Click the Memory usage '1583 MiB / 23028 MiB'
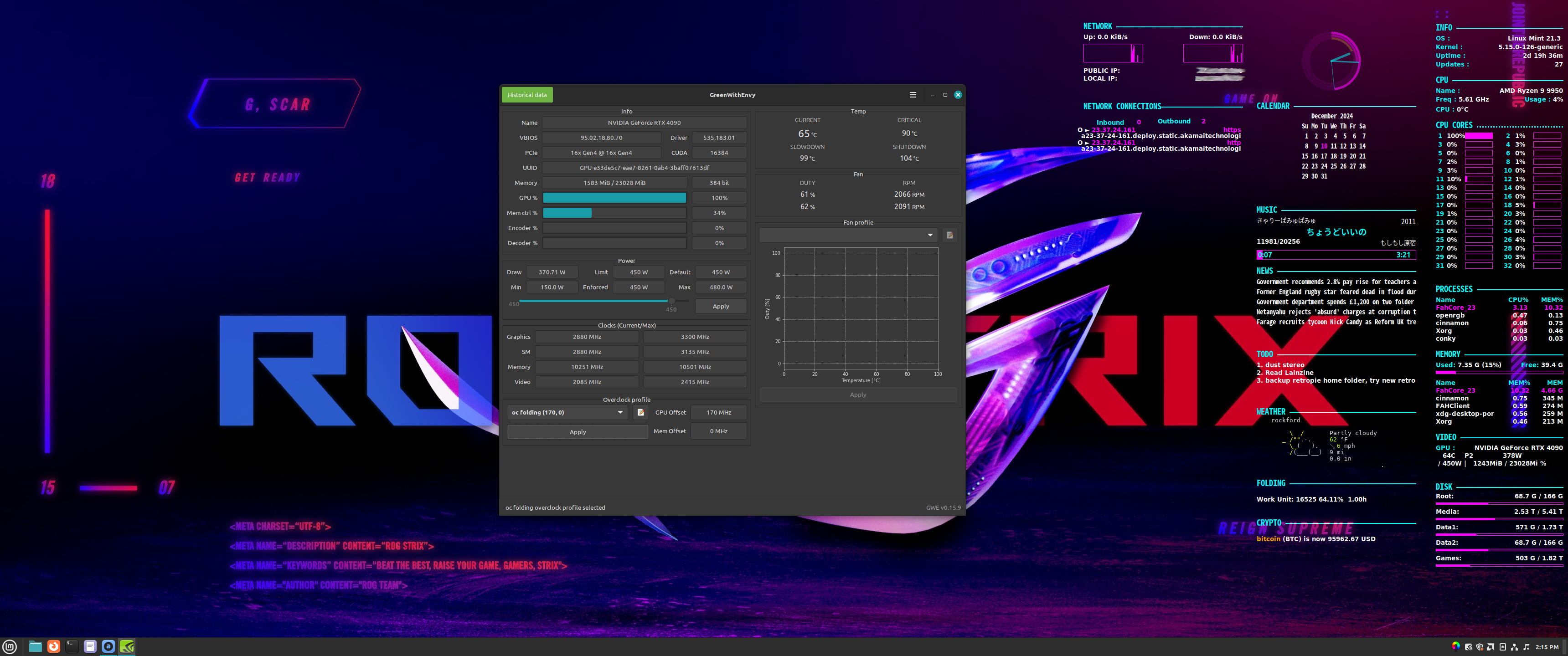The image size is (1568, 656). click(614, 183)
